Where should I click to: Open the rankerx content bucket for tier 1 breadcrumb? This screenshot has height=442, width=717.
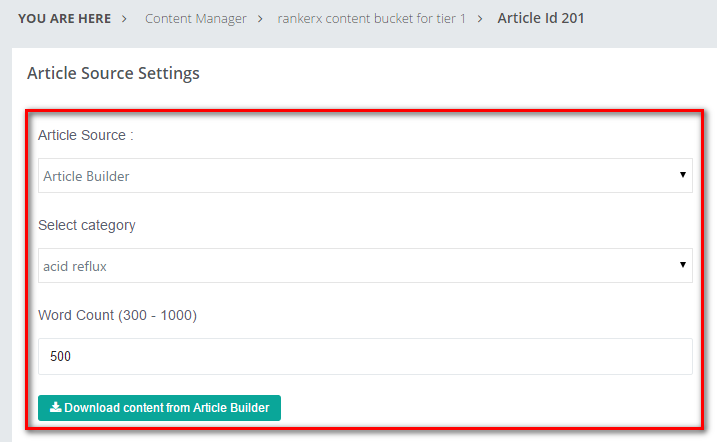(x=371, y=19)
